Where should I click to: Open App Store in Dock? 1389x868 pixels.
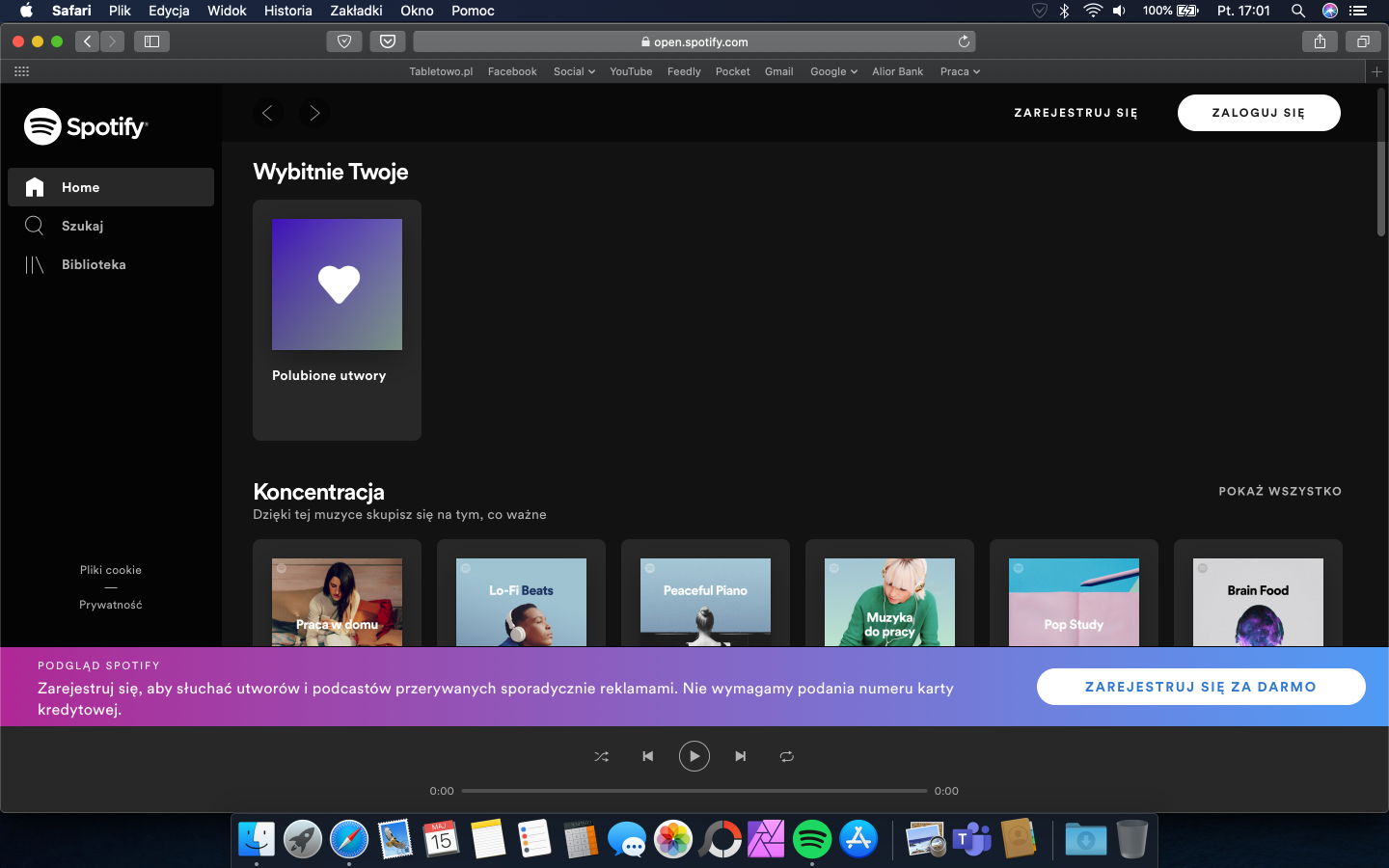click(x=858, y=839)
